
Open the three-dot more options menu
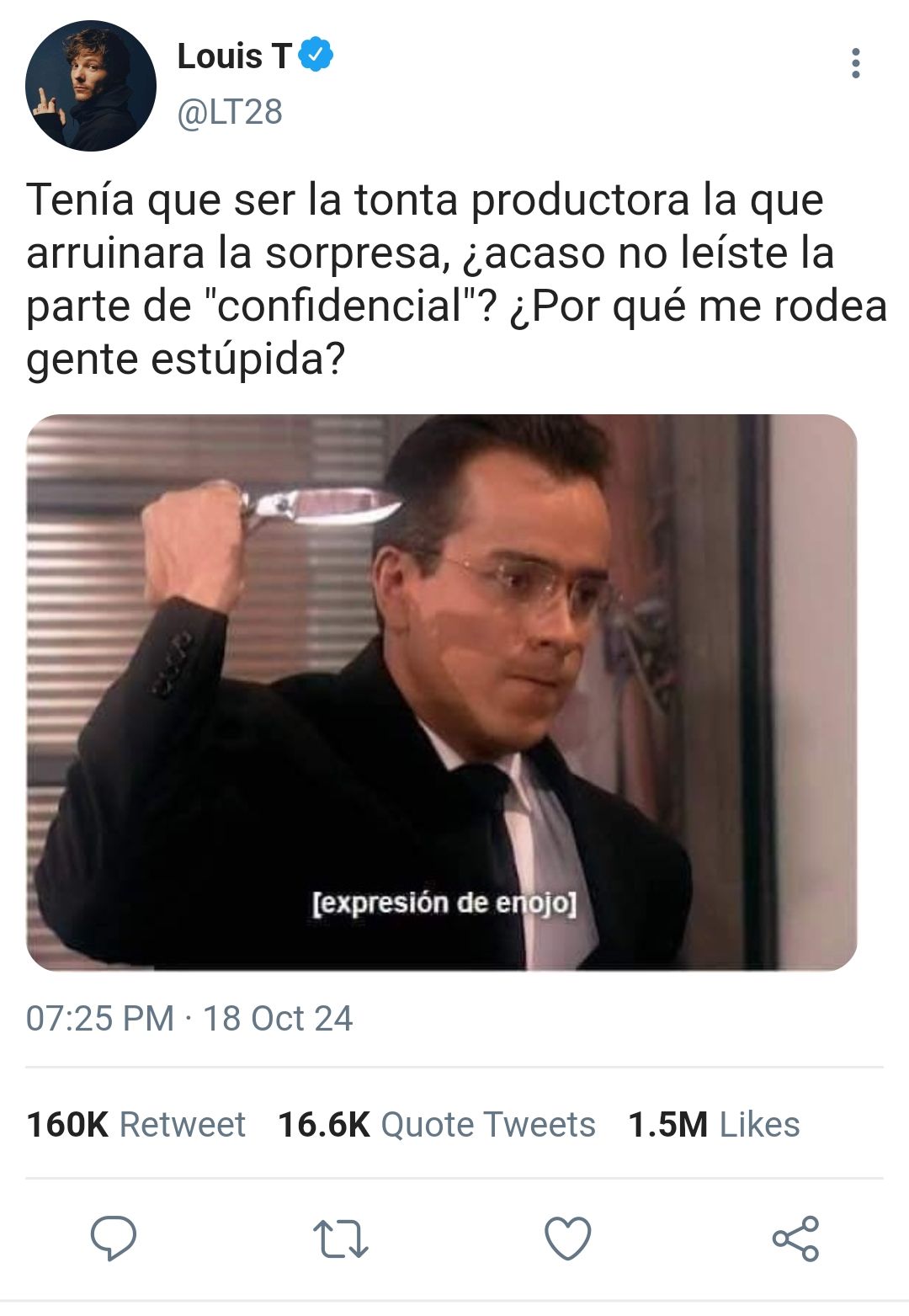(855, 63)
